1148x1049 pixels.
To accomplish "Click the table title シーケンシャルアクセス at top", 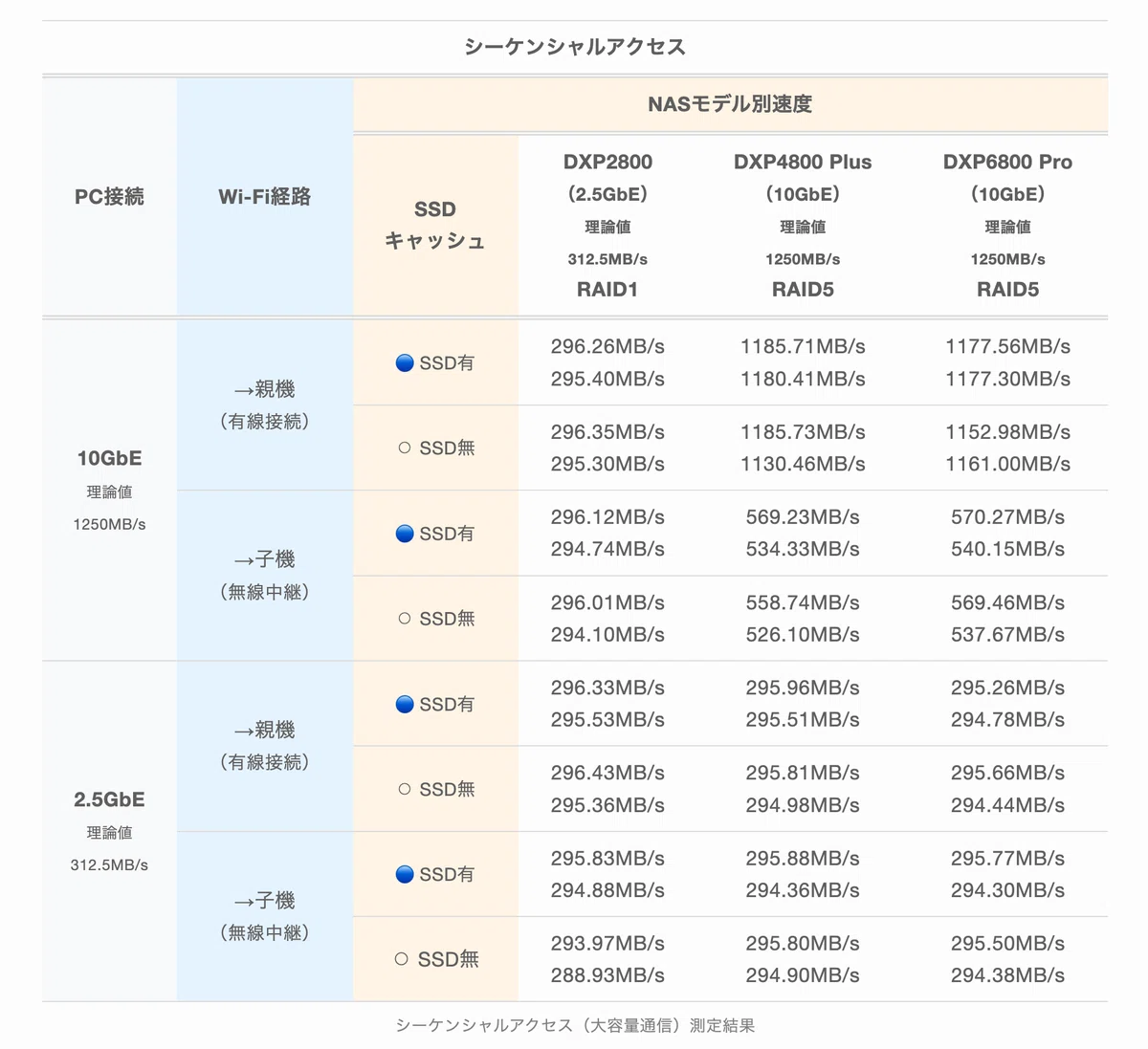I will click(x=575, y=47).
